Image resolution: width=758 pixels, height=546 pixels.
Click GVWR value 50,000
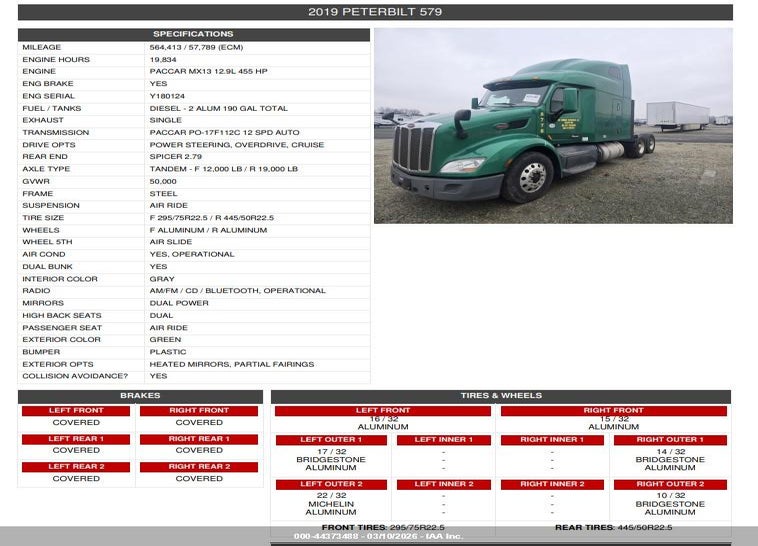pos(163,181)
